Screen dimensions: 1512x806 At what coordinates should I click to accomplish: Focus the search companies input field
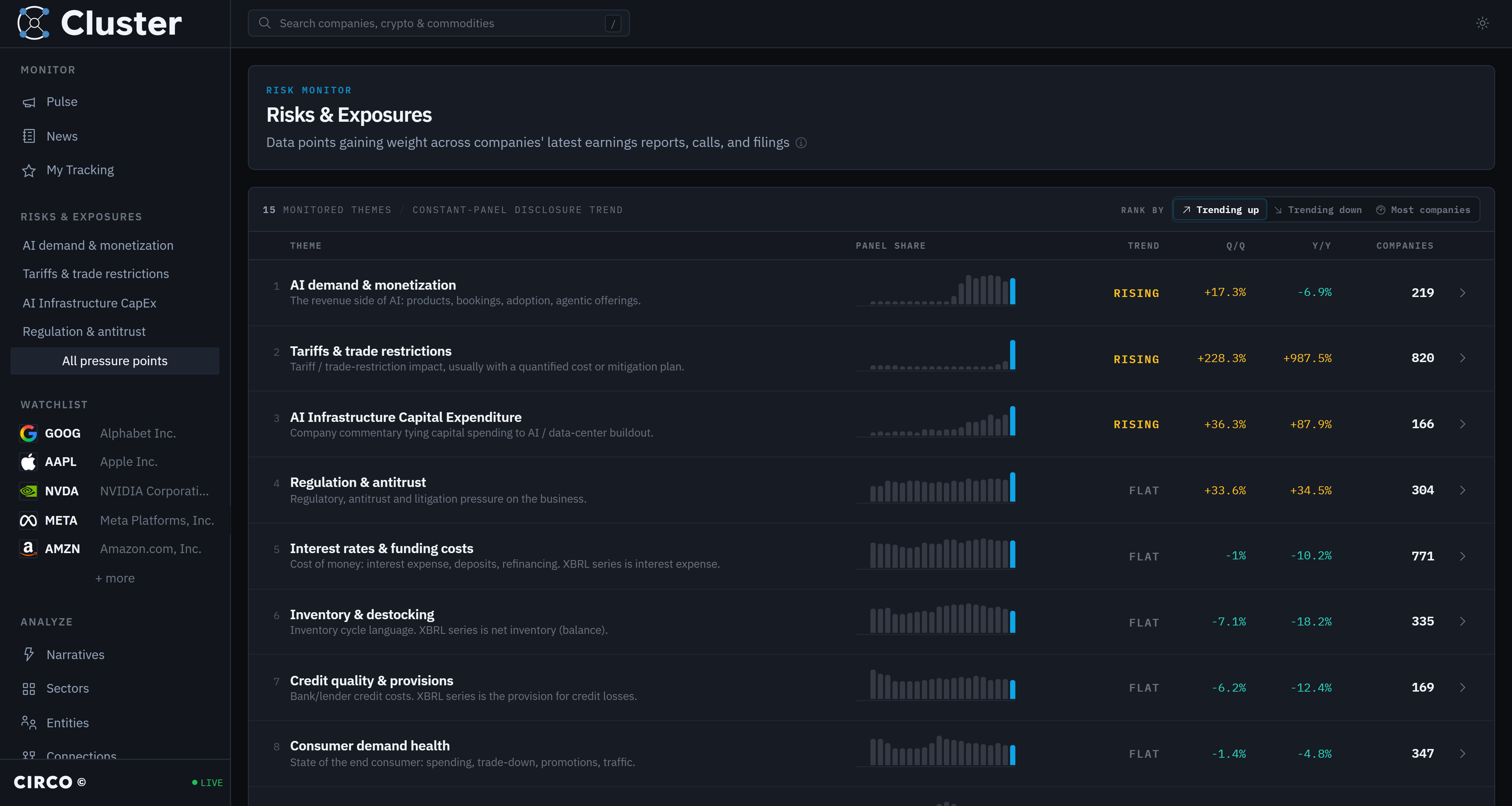[439, 23]
